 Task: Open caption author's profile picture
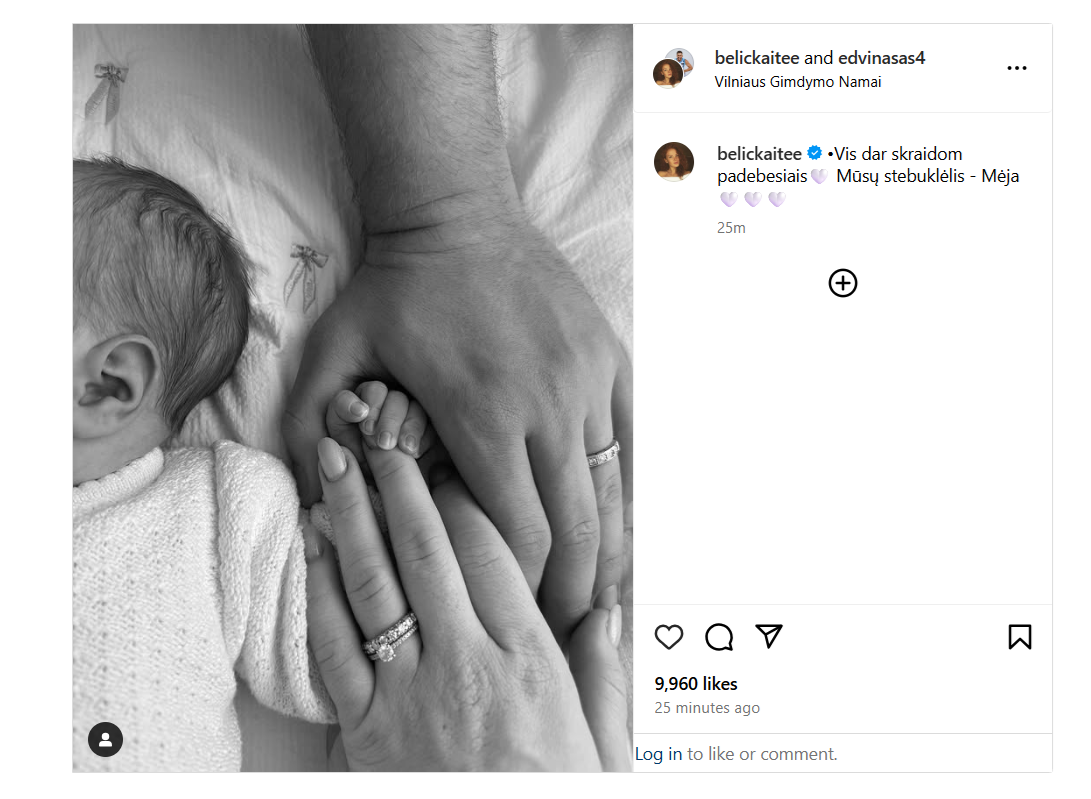(674, 161)
